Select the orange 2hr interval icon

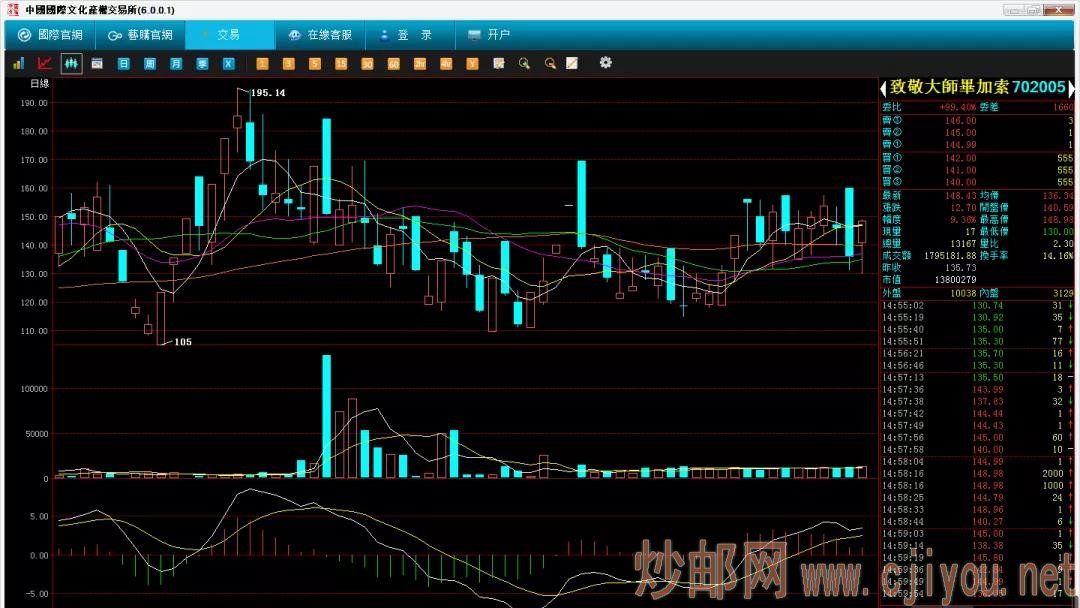[419, 63]
